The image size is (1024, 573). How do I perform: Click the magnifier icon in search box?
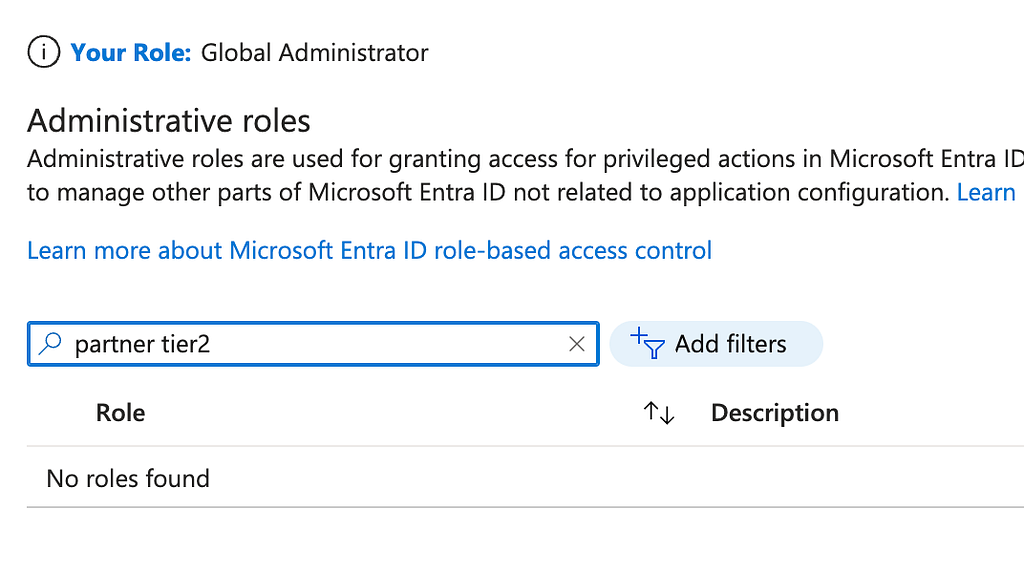(49, 344)
